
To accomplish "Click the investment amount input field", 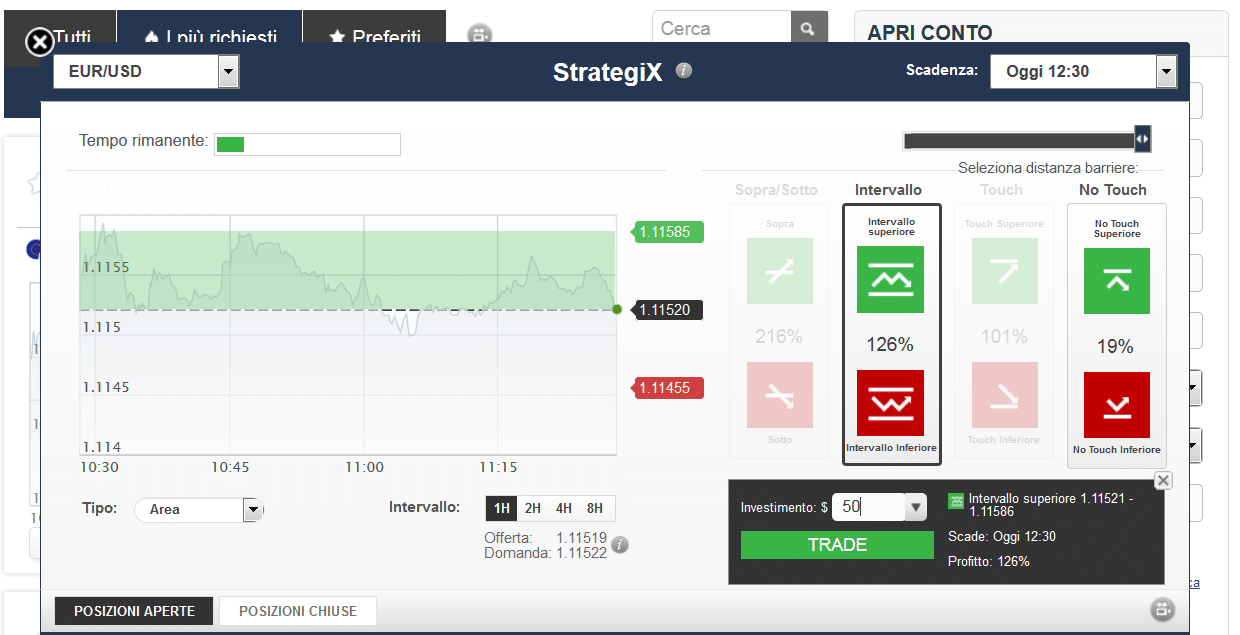I will point(869,508).
